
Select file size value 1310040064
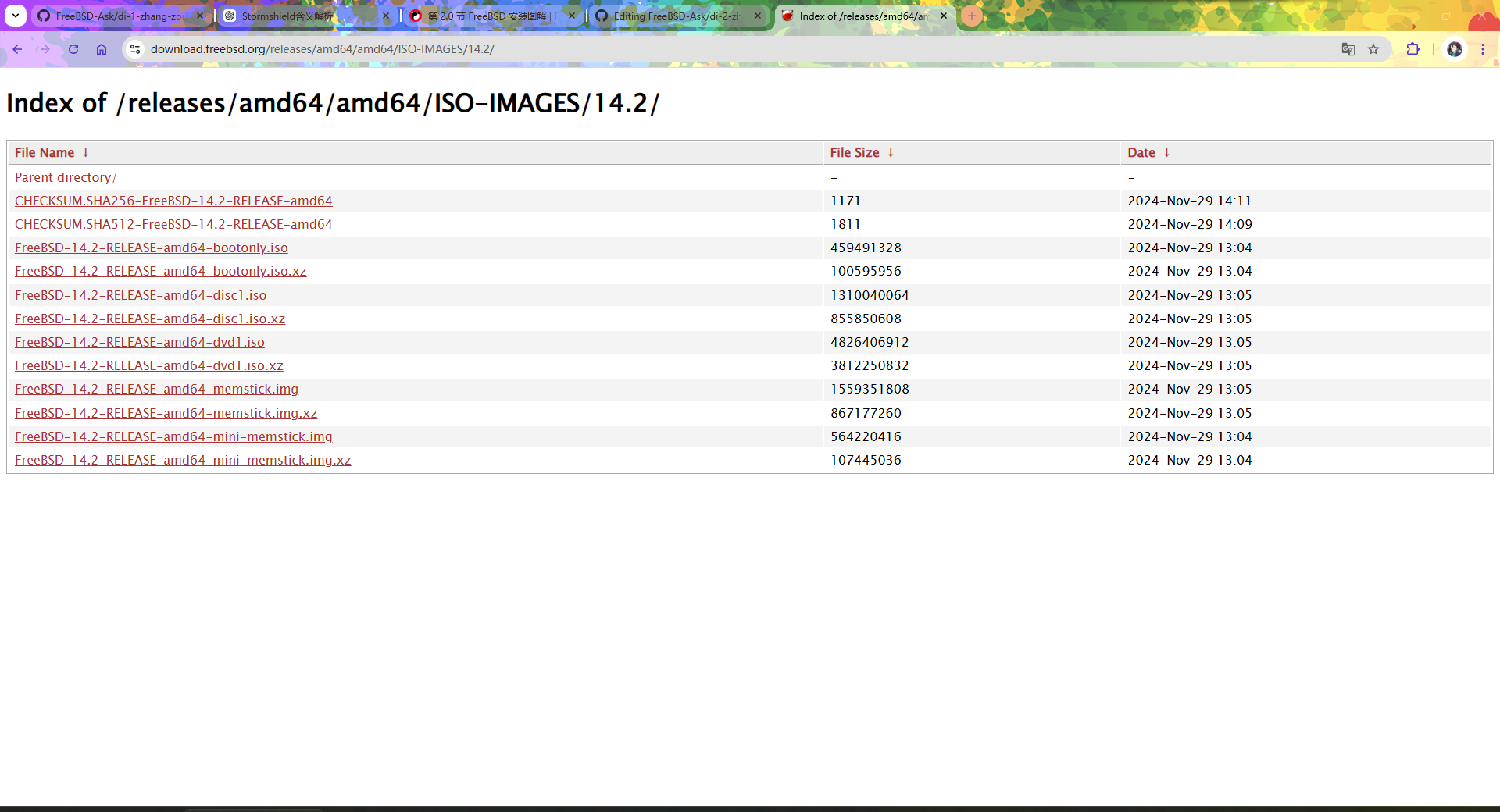(x=870, y=296)
